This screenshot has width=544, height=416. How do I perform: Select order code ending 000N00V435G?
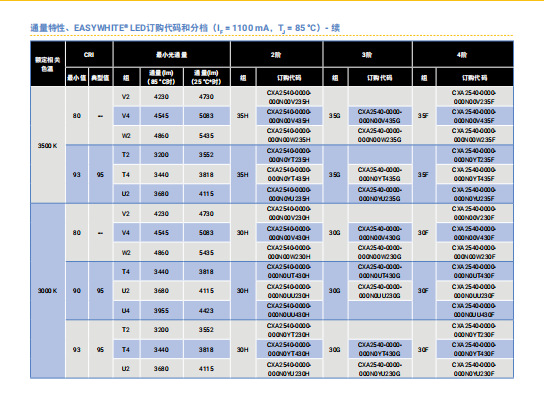[380, 116]
